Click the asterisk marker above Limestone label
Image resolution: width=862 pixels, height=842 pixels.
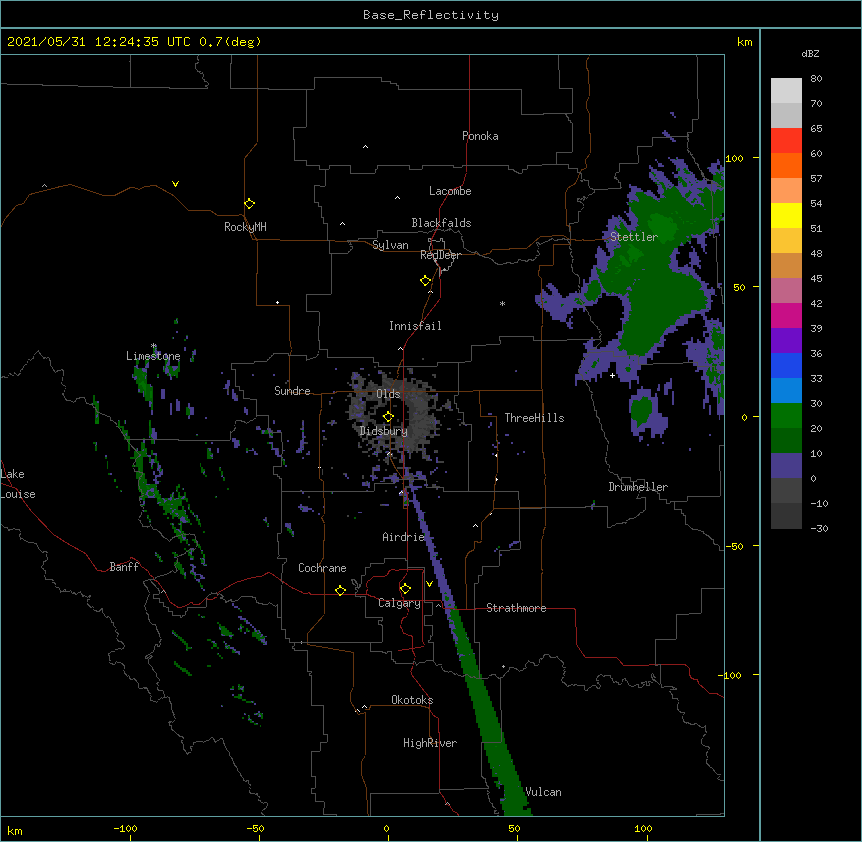pos(154,346)
